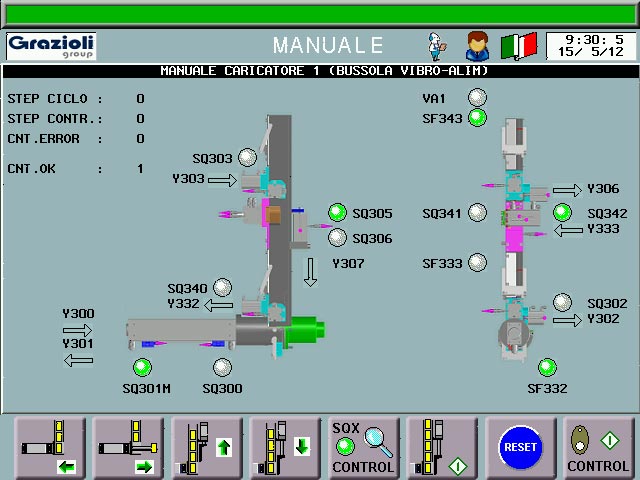
Task: Select the green SF332 sensor indicator
Action: point(547,367)
